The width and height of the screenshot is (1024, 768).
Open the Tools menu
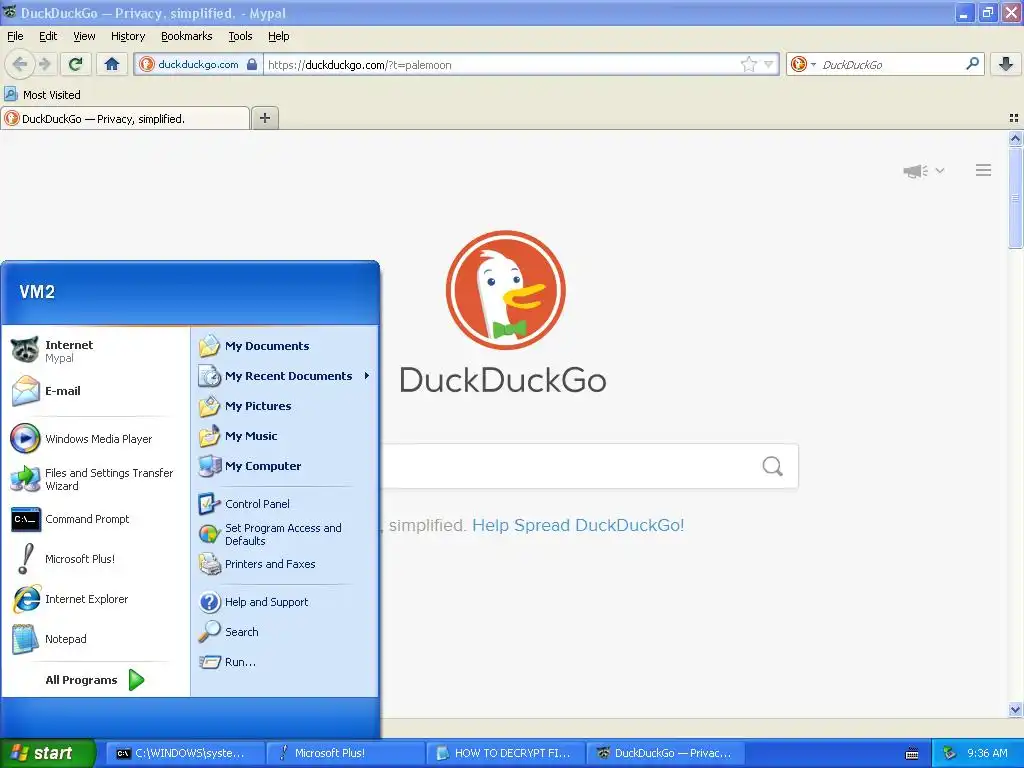[x=240, y=36]
